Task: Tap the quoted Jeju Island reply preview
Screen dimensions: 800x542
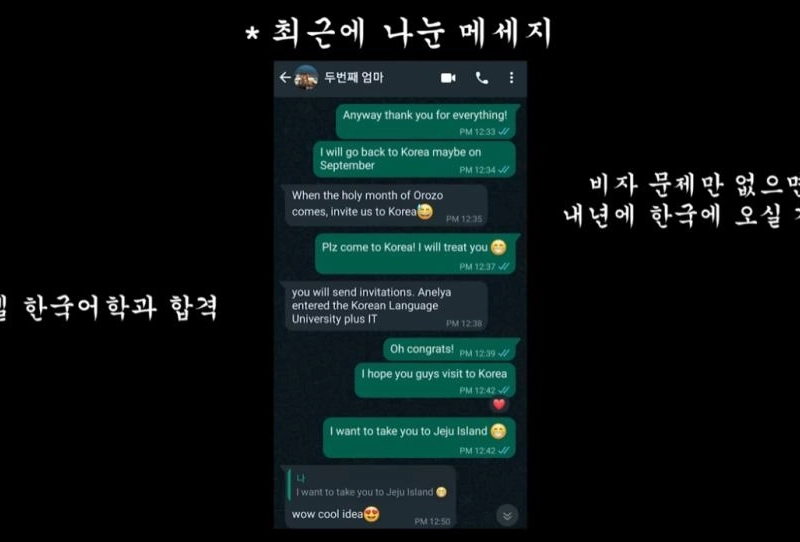Action: point(371,486)
